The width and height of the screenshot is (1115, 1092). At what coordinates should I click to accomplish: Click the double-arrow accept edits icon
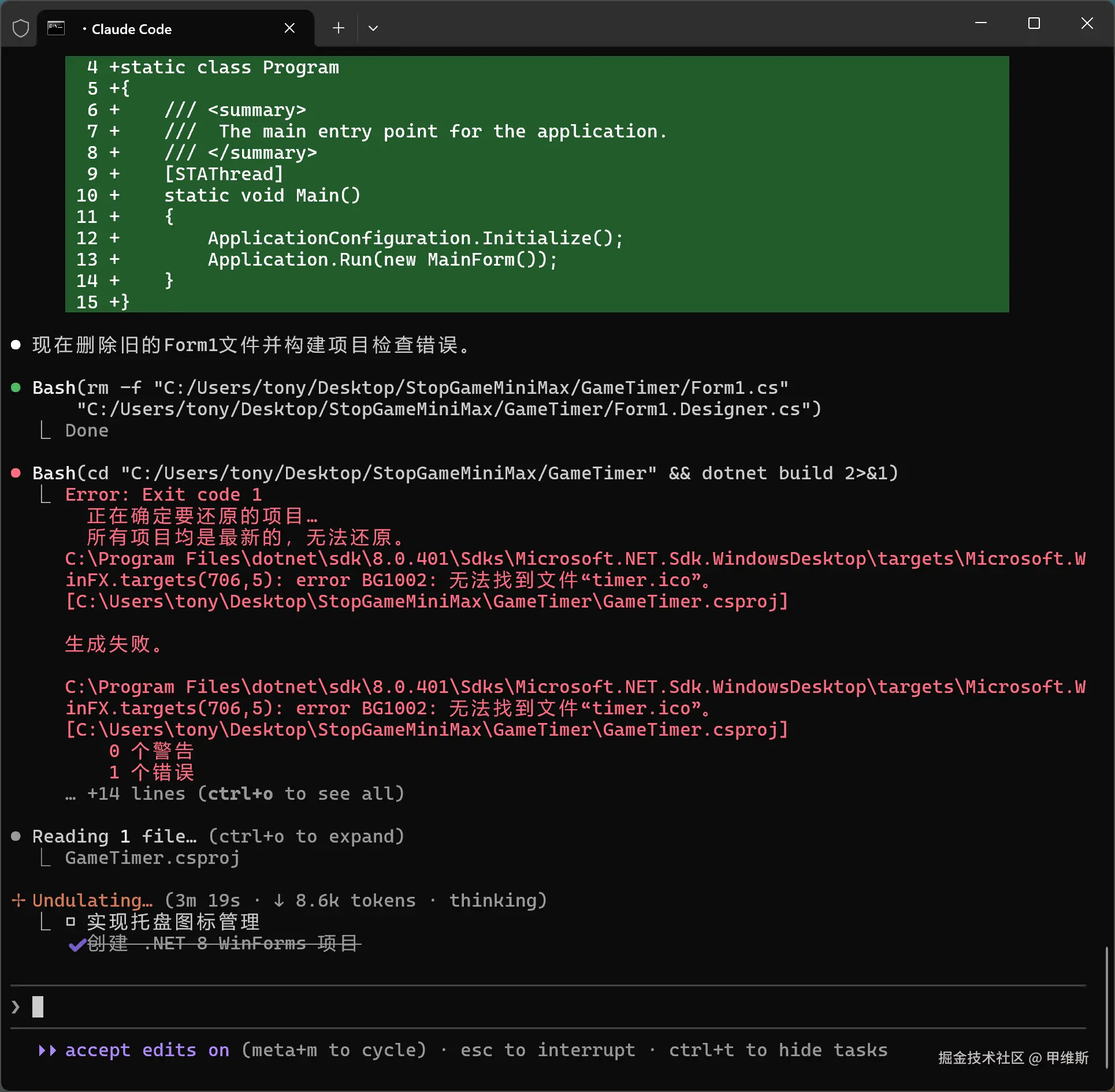(x=47, y=1050)
